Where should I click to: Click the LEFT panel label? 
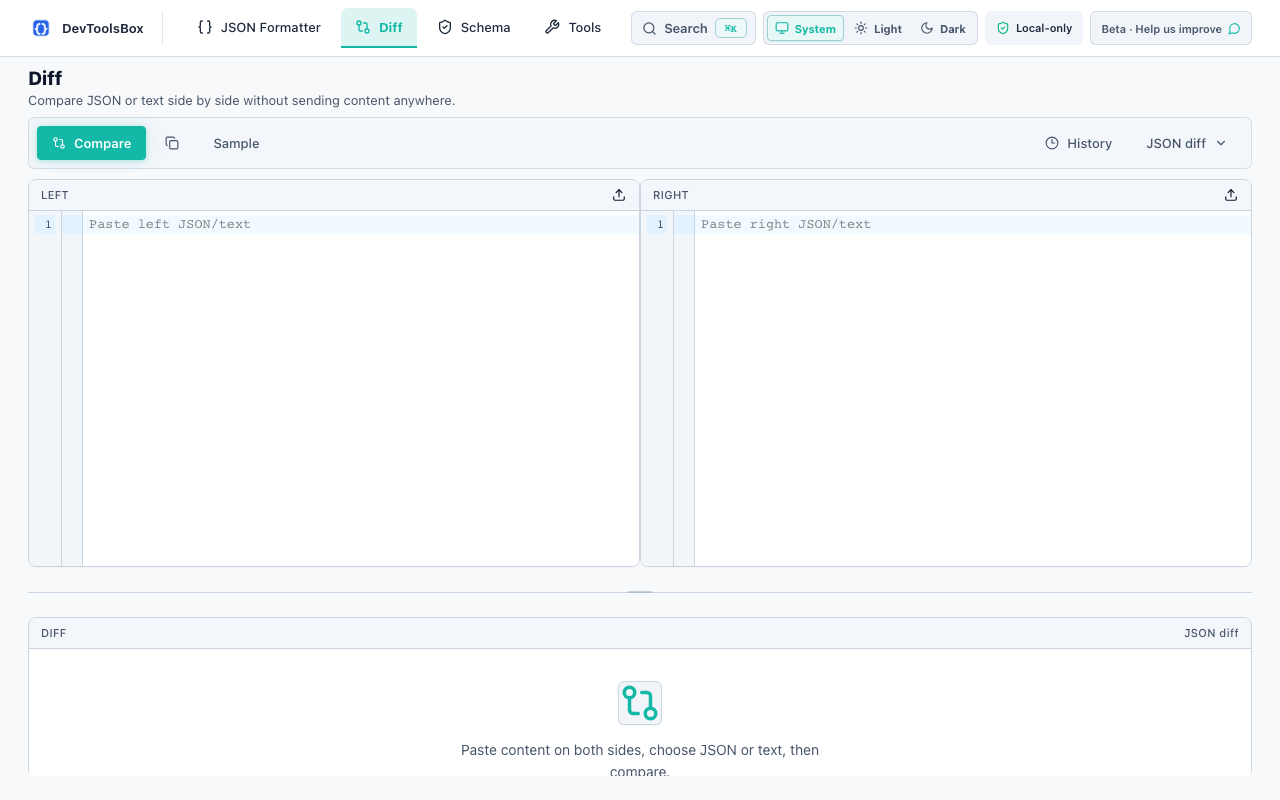coord(55,195)
